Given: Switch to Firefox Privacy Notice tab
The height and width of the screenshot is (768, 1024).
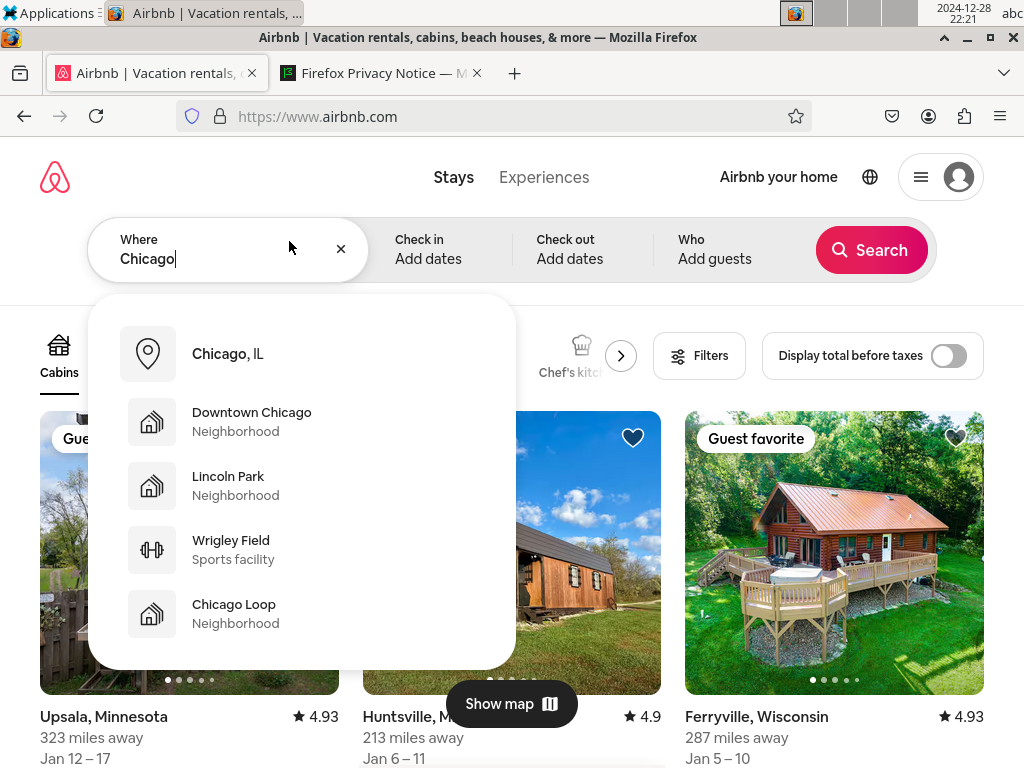Looking at the screenshot, I should point(381,73).
